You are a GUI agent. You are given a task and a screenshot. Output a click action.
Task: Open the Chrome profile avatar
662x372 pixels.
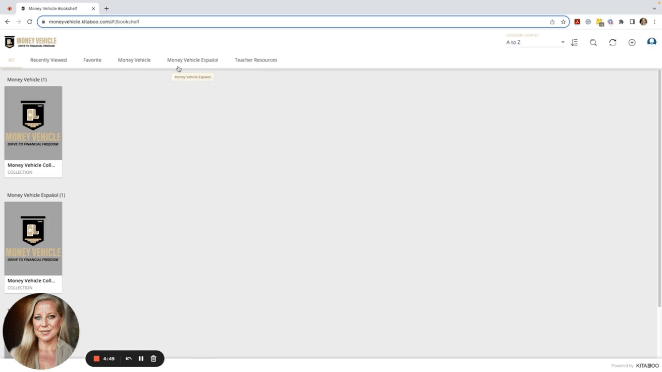point(643,22)
